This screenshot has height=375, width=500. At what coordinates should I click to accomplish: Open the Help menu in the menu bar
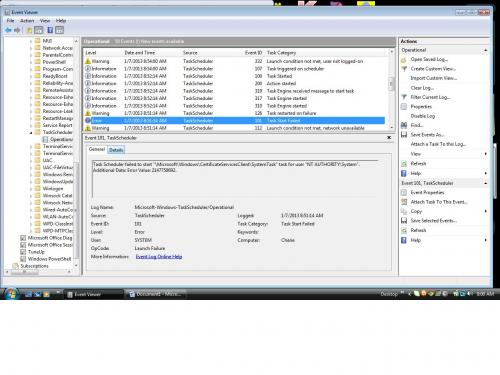[x=61, y=21]
